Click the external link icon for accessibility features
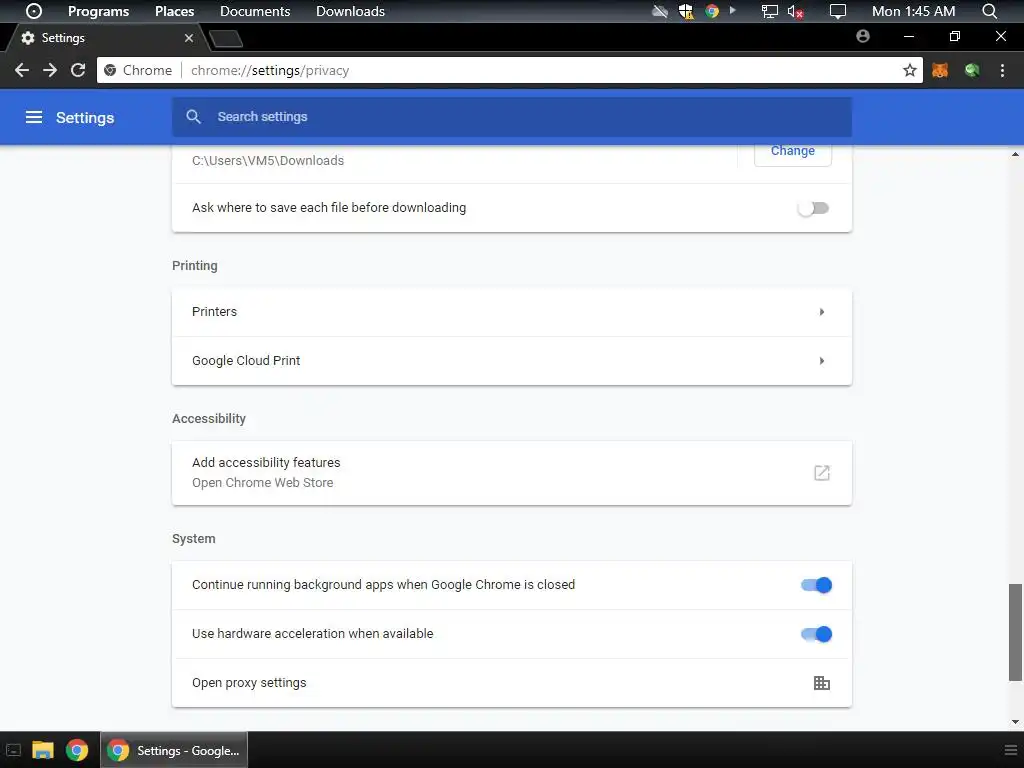The width and height of the screenshot is (1024, 768). pos(822,473)
